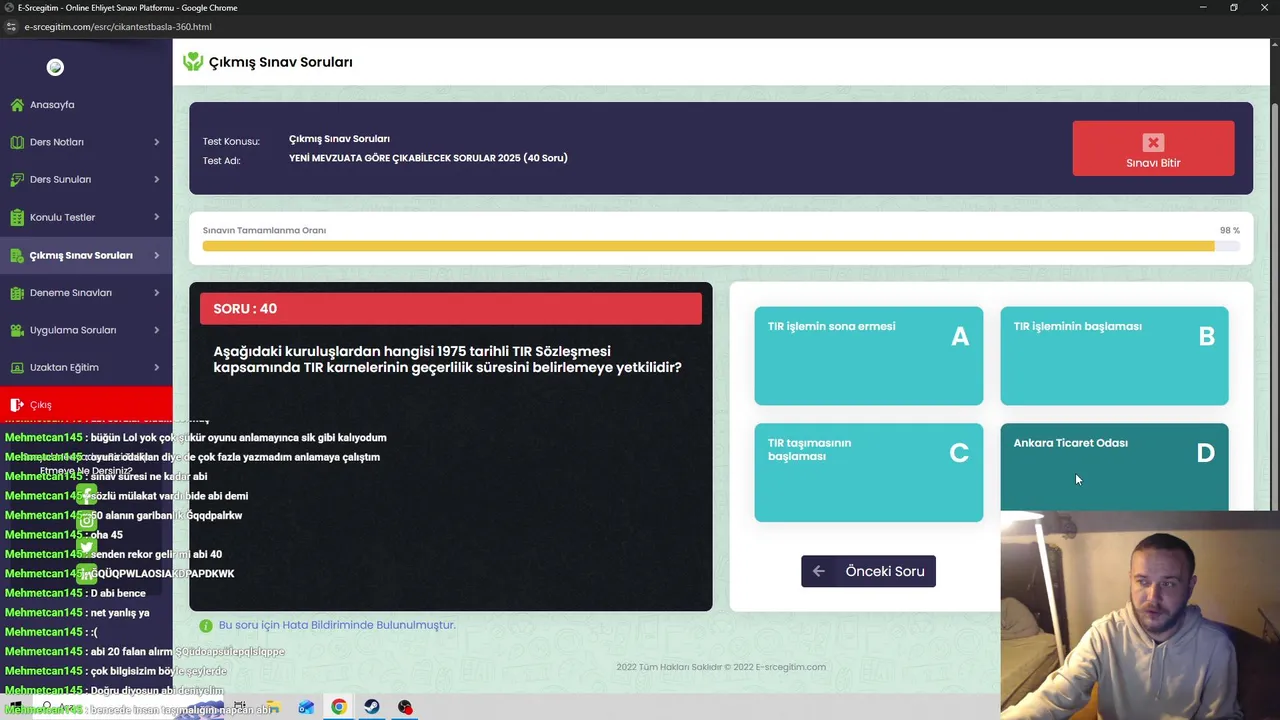Click the green info icon near error notice
Viewport: 1280px width, 720px height.
(206, 626)
